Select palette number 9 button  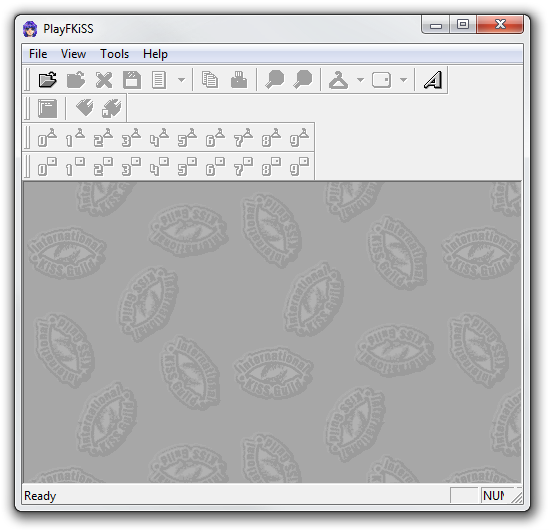299,167
